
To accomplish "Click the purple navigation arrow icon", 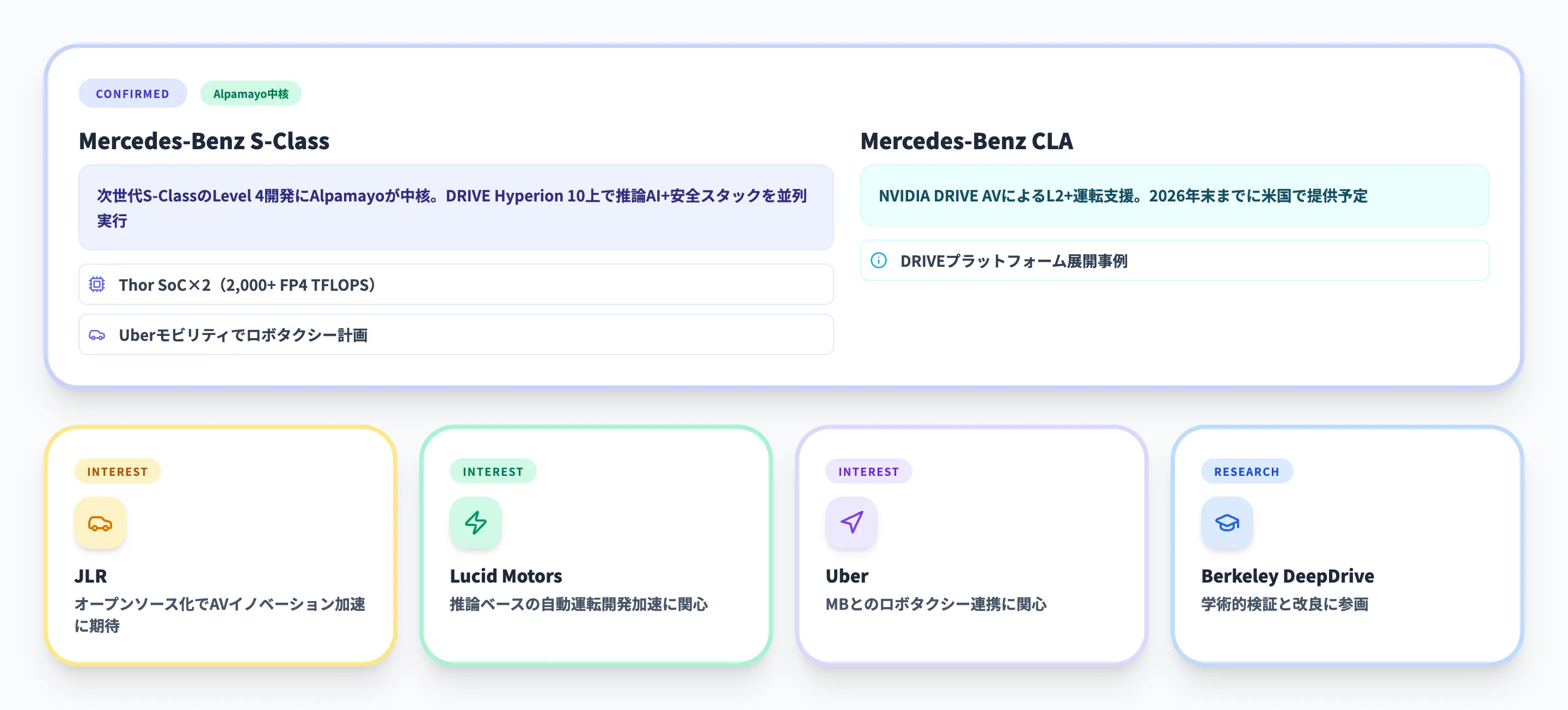I will [x=851, y=523].
